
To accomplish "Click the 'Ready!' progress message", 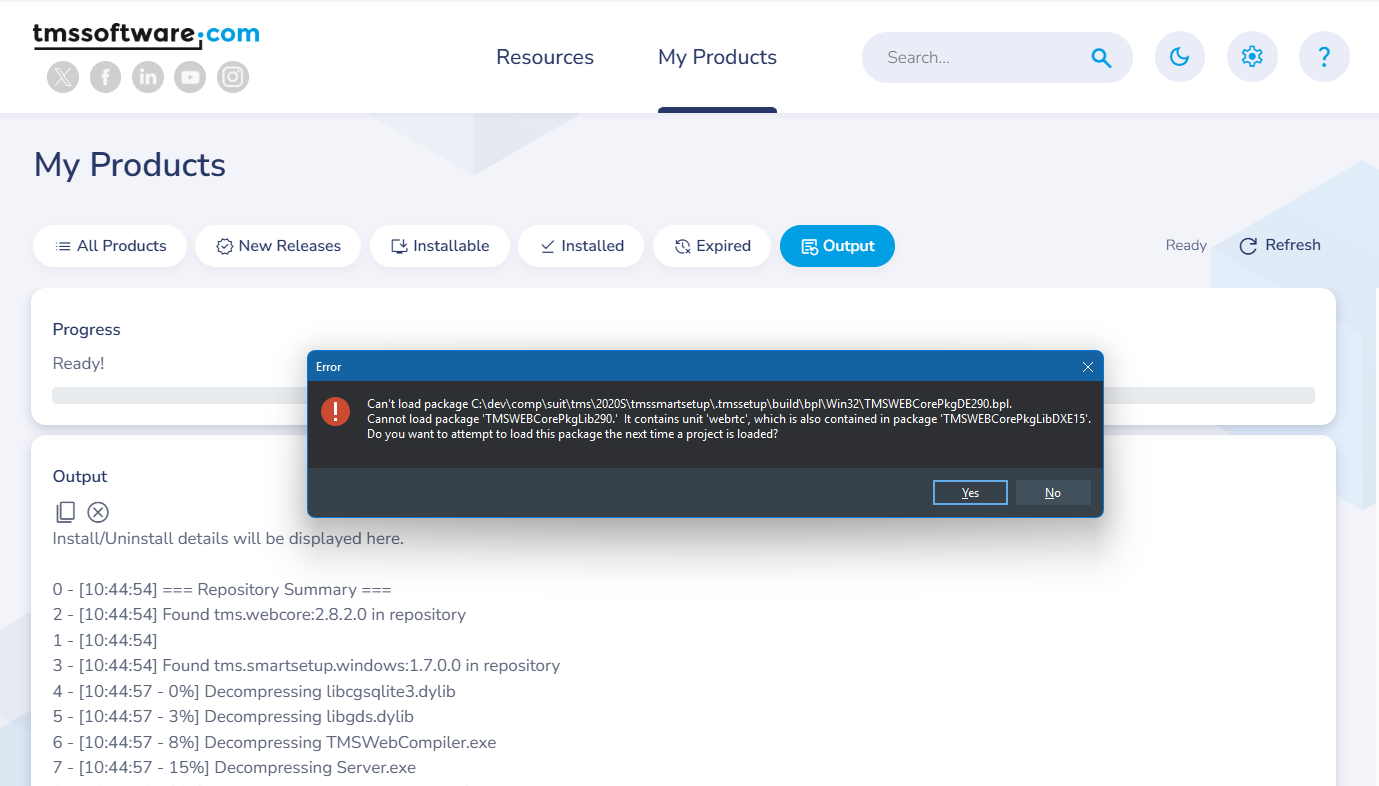I will pos(79,364).
